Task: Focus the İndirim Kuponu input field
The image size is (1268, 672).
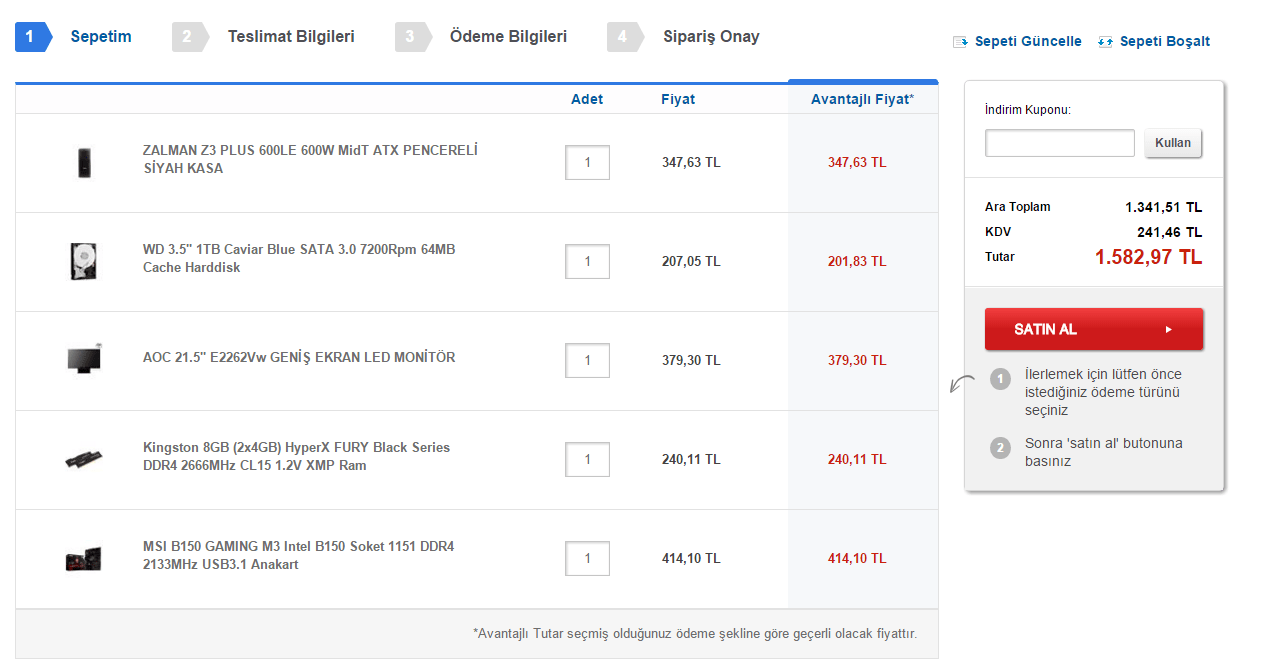Action: pyautogui.click(x=1059, y=143)
